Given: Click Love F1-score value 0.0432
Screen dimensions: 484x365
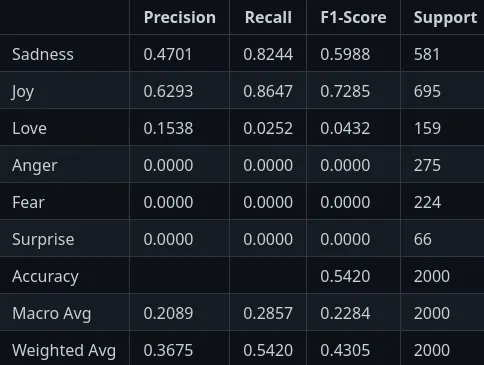Looking at the screenshot, I should tap(345, 128).
